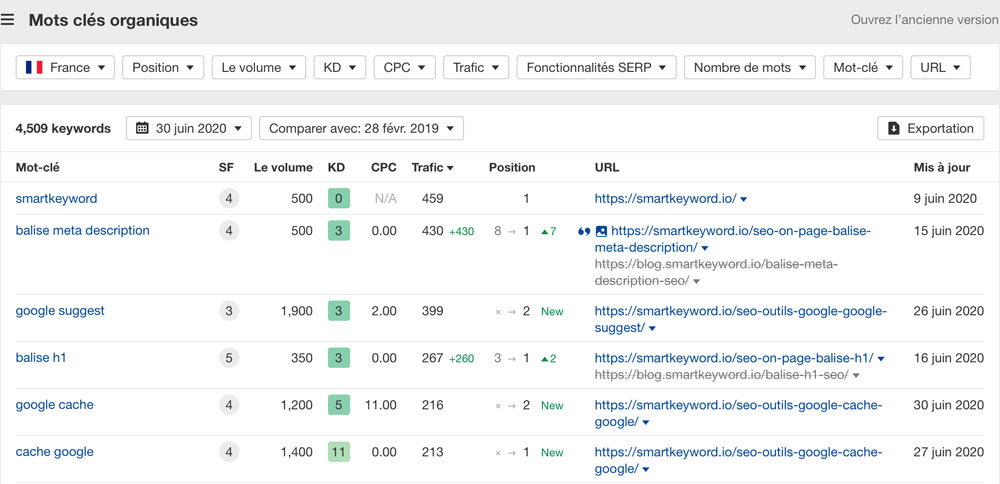Sort by CPC column header
The width and height of the screenshot is (1000, 484).
384,168
